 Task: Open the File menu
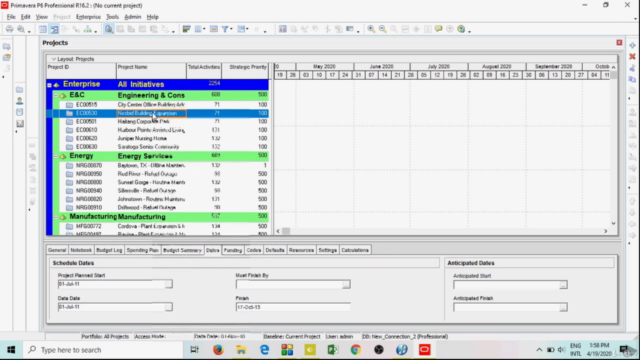coord(11,17)
